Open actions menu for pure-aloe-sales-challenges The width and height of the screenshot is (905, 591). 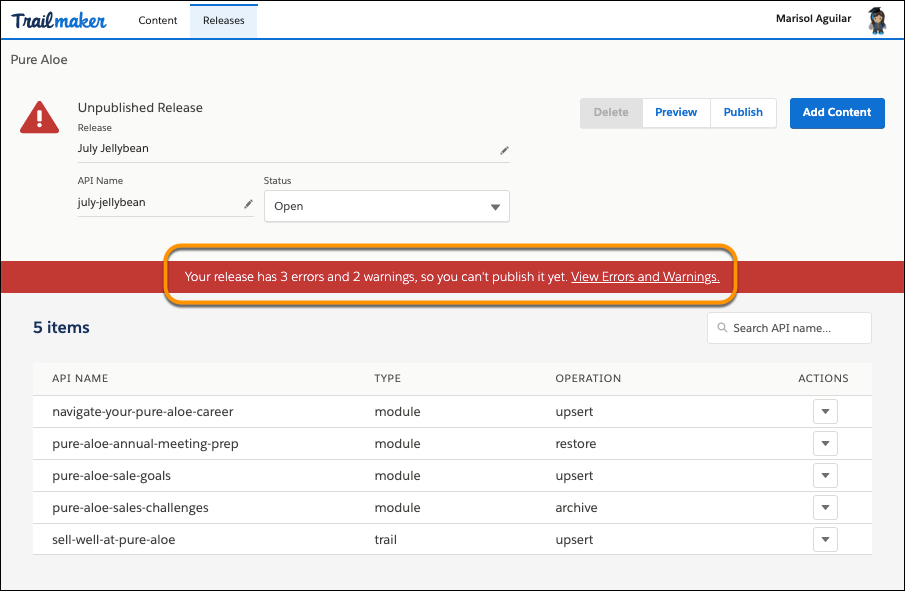click(825, 507)
